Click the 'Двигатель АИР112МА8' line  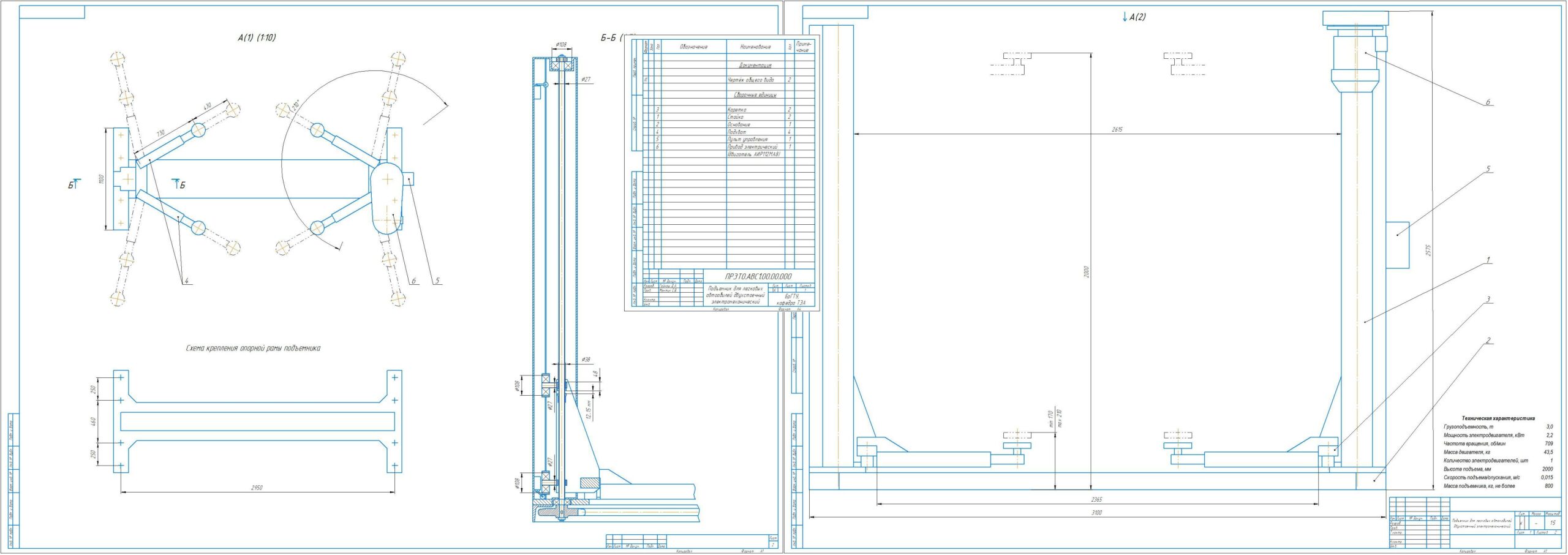pyautogui.click(x=754, y=154)
